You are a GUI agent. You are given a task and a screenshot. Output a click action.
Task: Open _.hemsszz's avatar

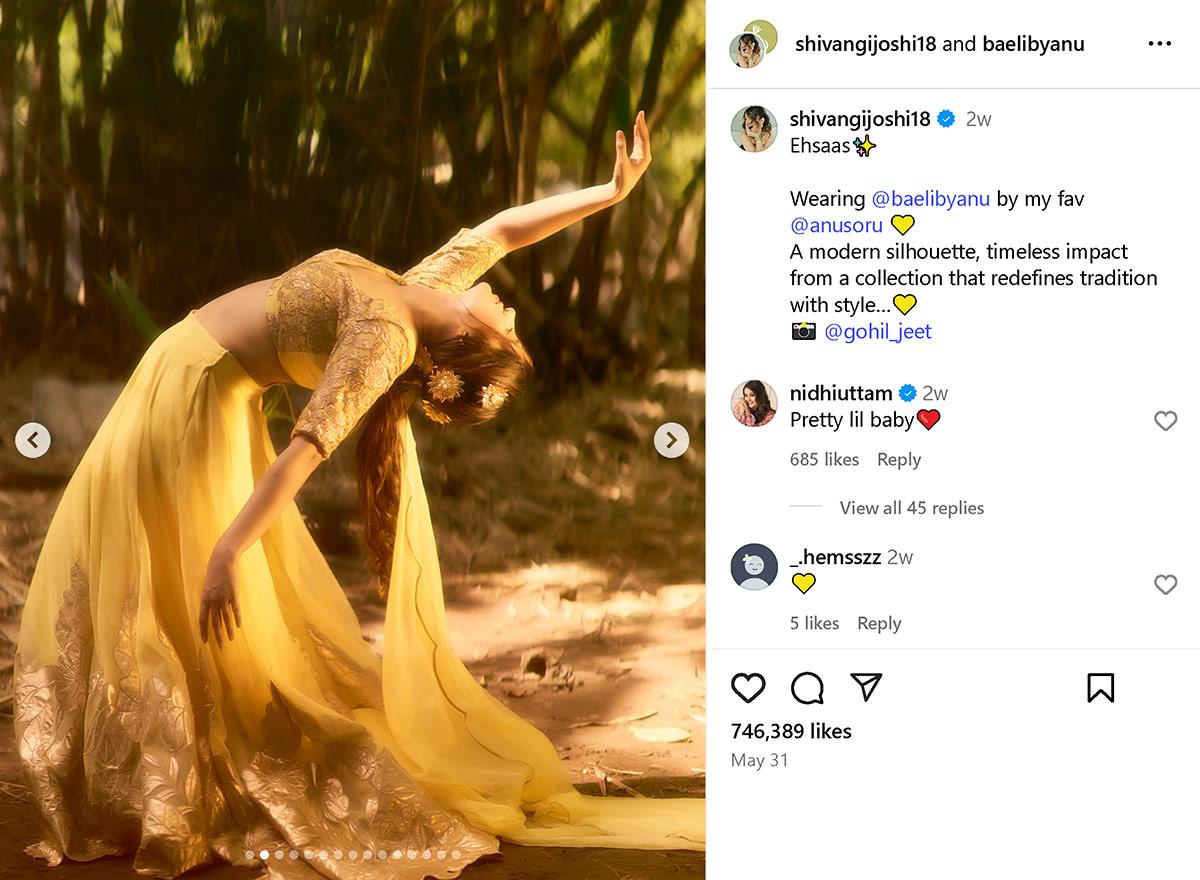(754, 567)
